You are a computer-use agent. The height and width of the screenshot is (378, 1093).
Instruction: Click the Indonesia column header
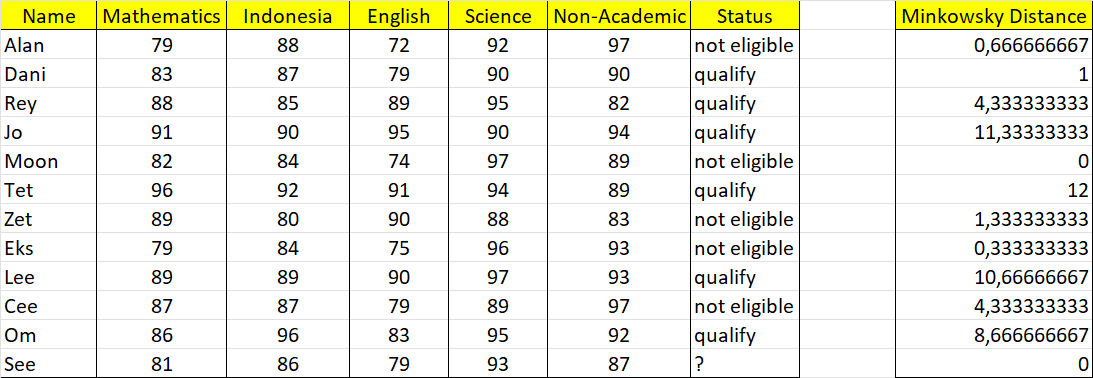(287, 16)
